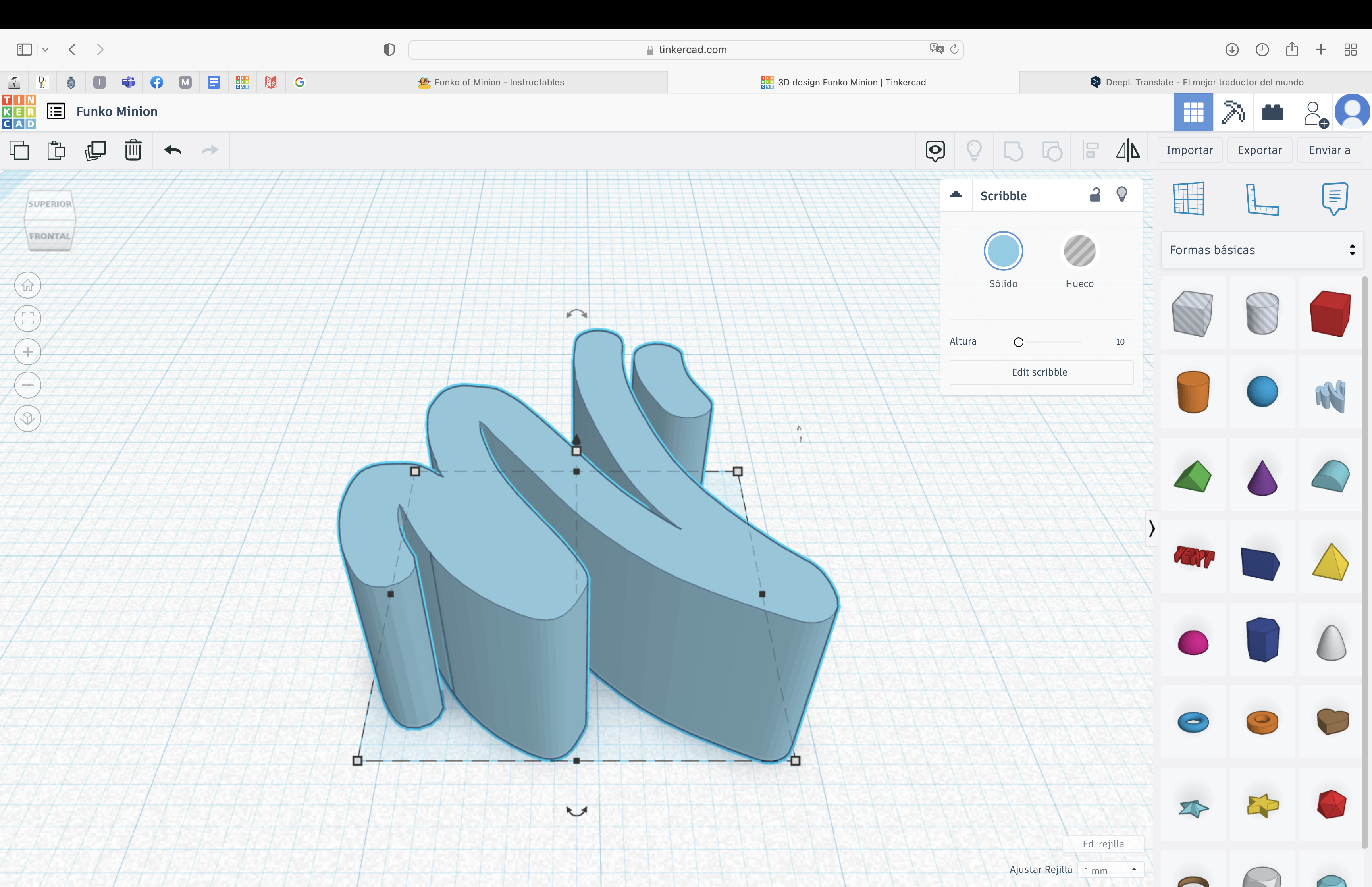Screen dimensions: 1372x887
Task: Reset to home view
Action: (x=28, y=285)
